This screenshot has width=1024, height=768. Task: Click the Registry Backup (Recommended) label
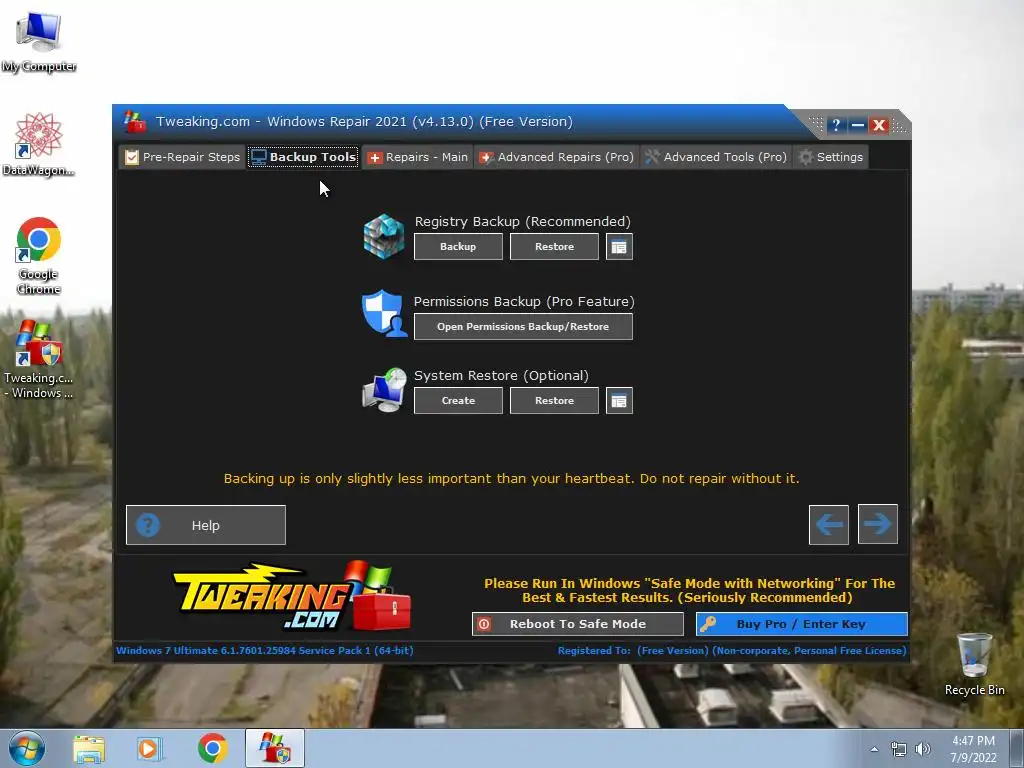[522, 221]
